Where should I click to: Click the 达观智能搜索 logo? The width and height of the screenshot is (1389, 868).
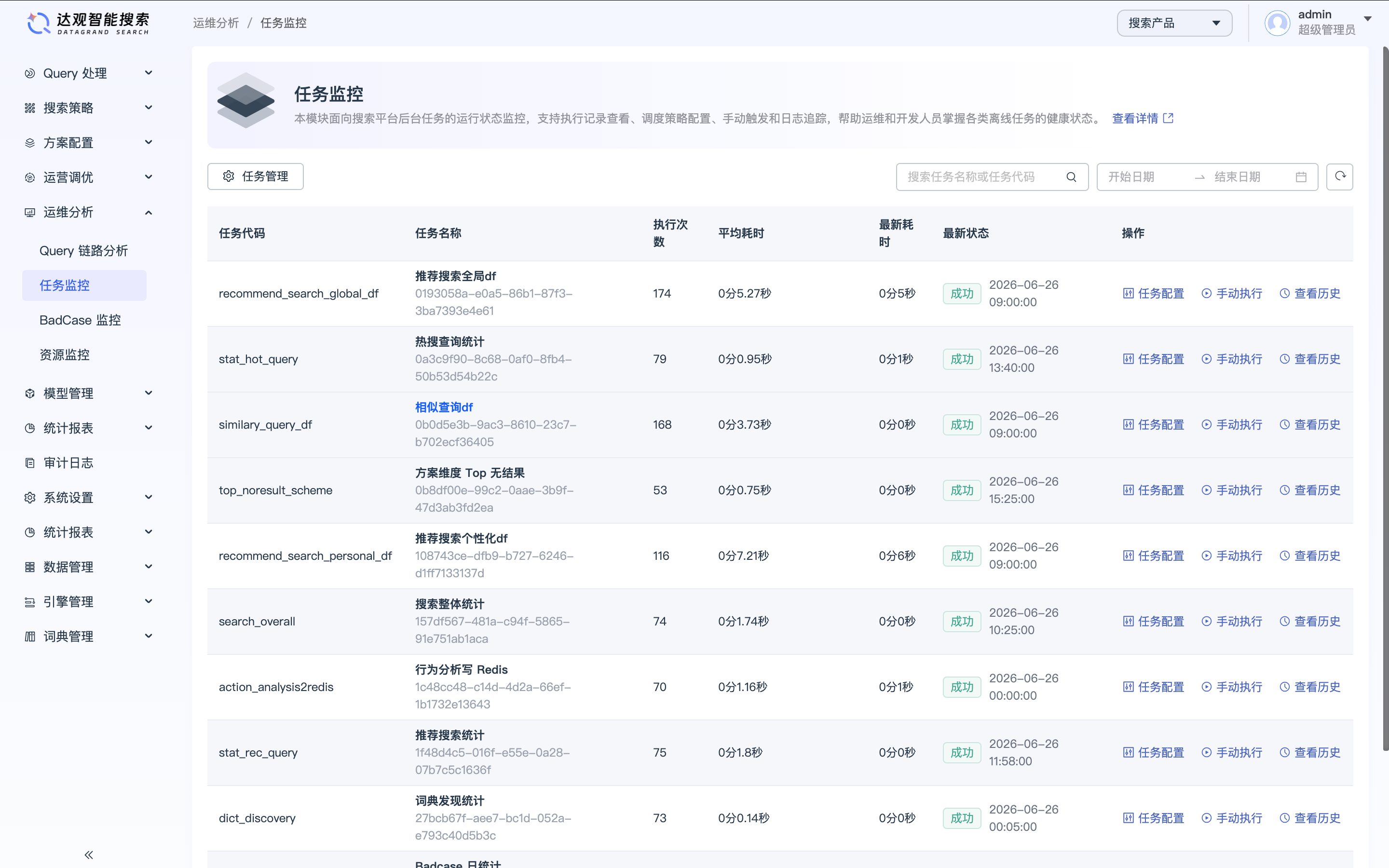(x=88, y=23)
